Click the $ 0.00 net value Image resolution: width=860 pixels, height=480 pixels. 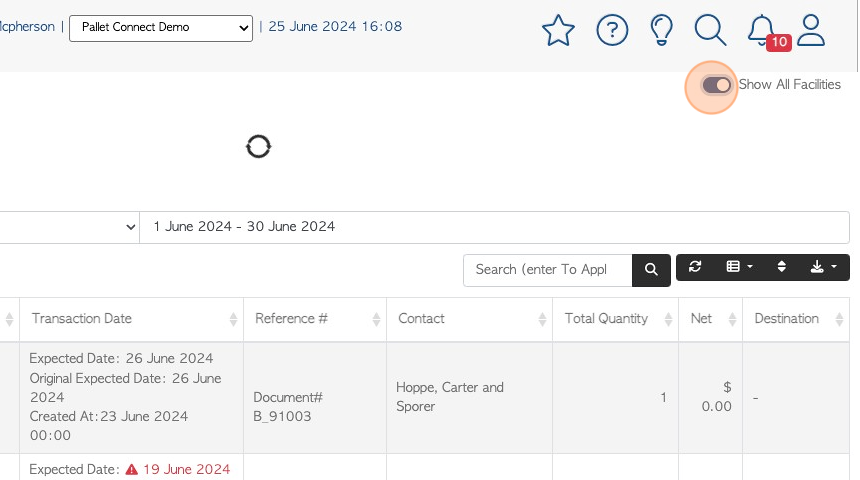pos(716,397)
